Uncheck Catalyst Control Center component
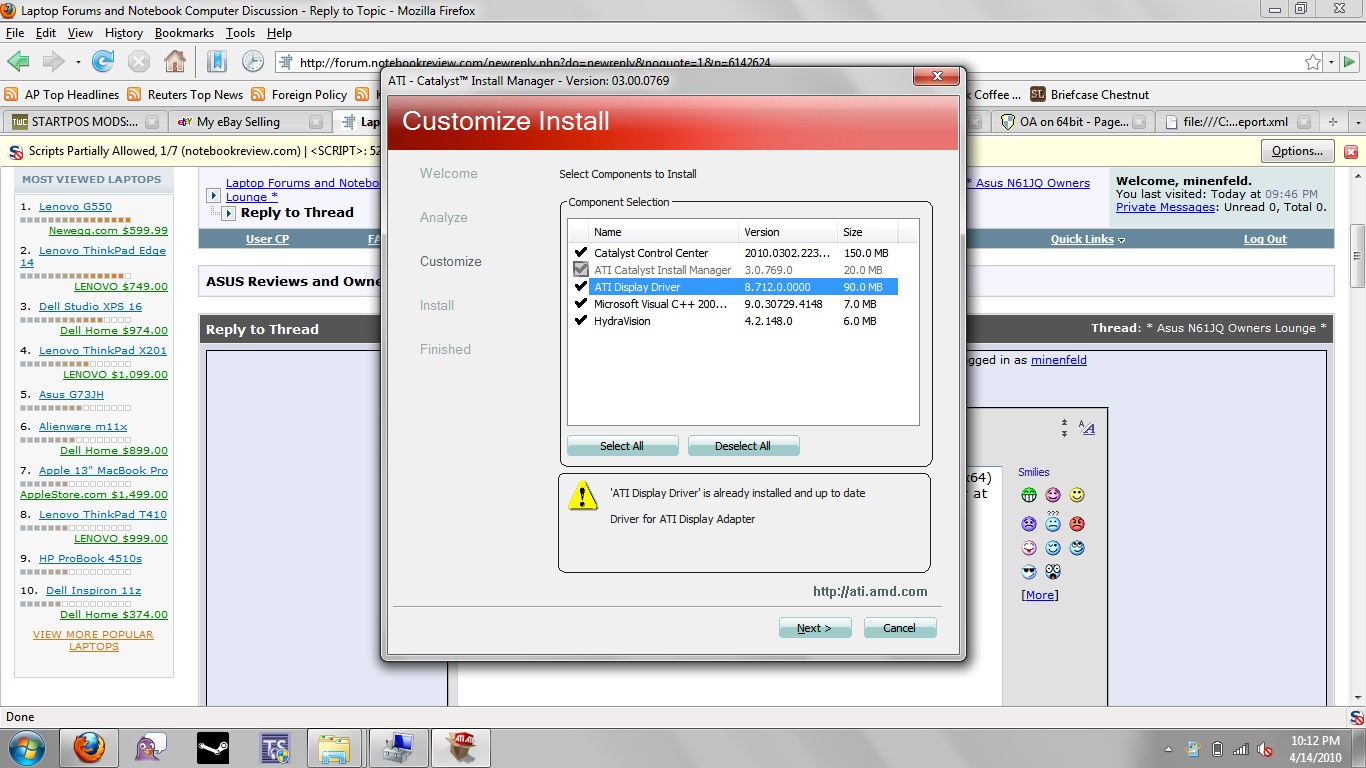Screen dimensions: 1366x768 [x=580, y=253]
